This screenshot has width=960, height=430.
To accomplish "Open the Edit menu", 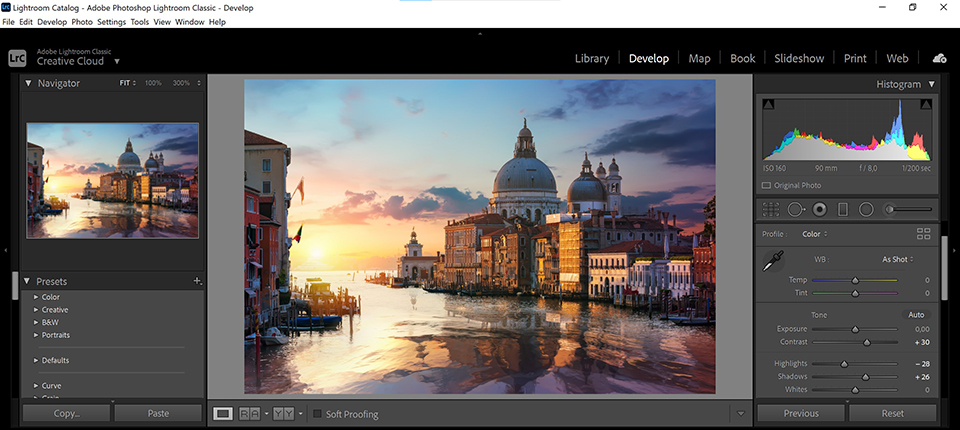I will [x=26, y=22].
